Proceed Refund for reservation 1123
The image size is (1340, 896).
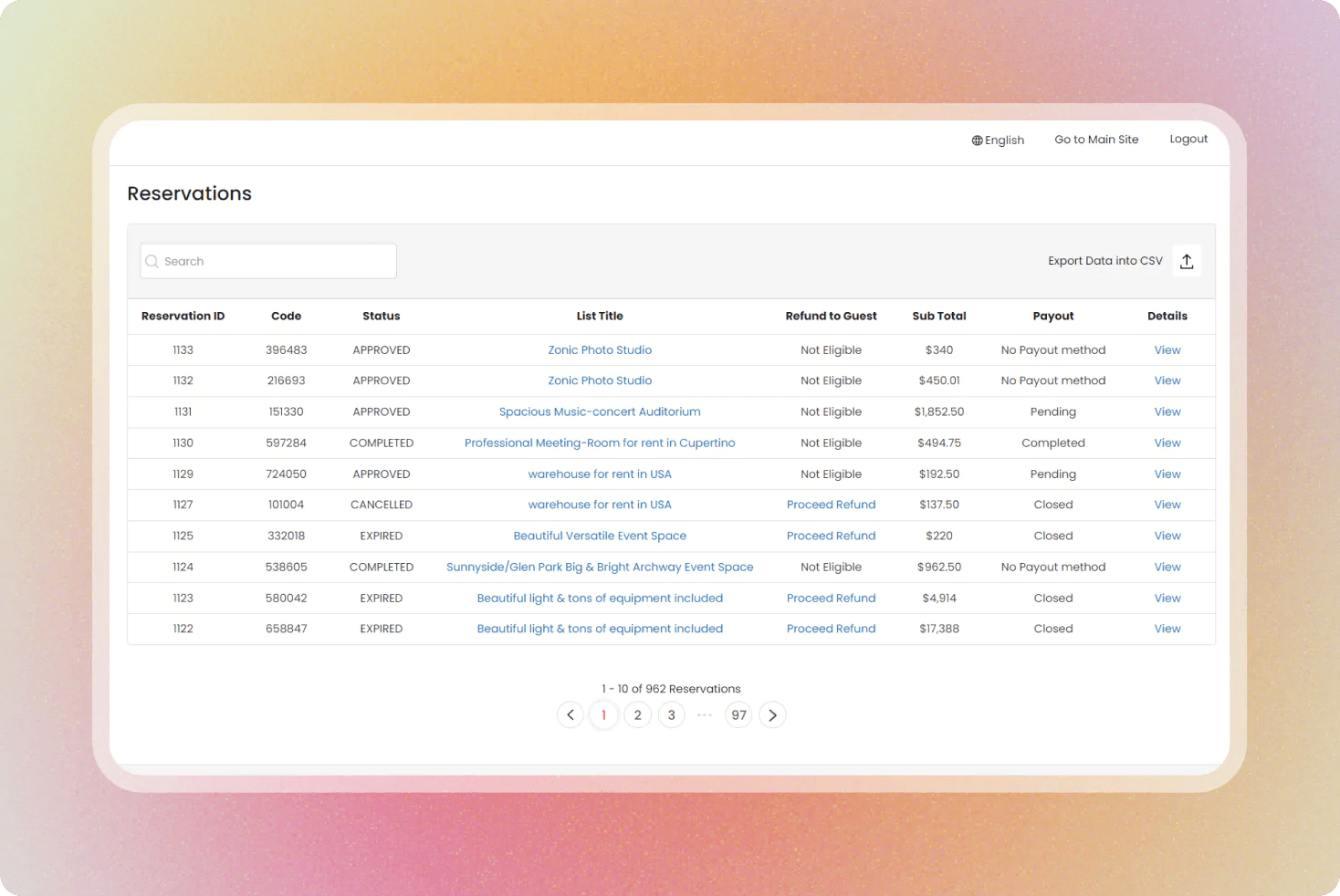(831, 599)
